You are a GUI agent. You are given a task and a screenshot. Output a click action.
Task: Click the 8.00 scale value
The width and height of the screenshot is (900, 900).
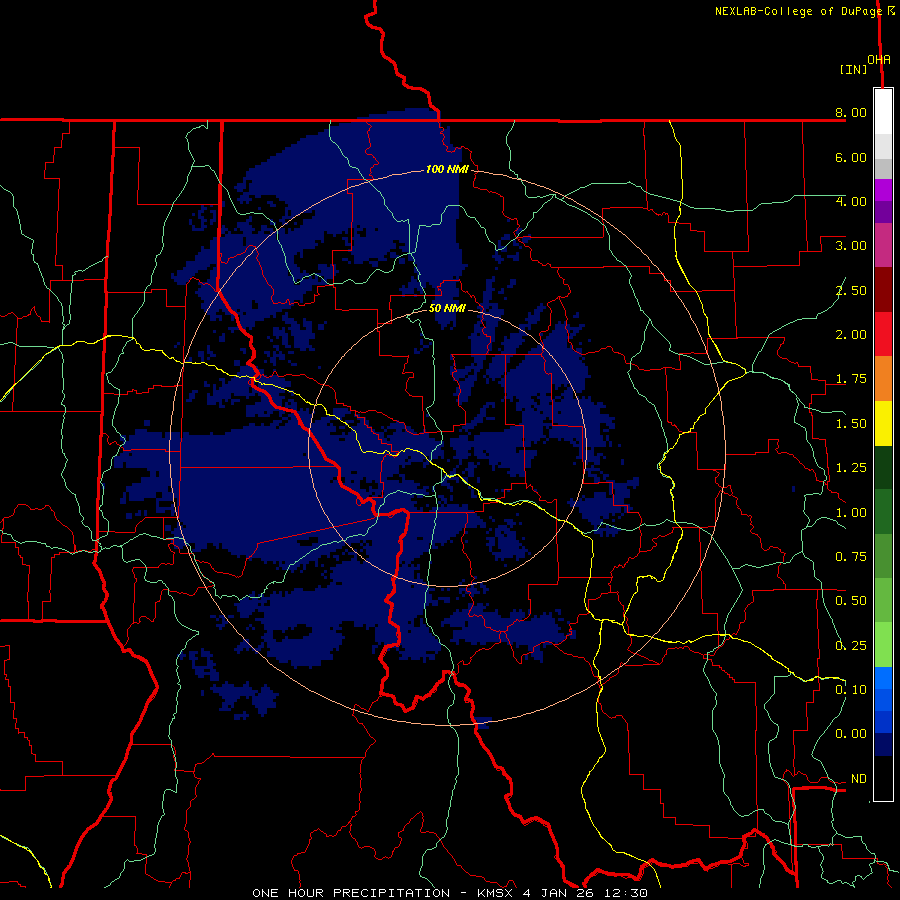851,112
